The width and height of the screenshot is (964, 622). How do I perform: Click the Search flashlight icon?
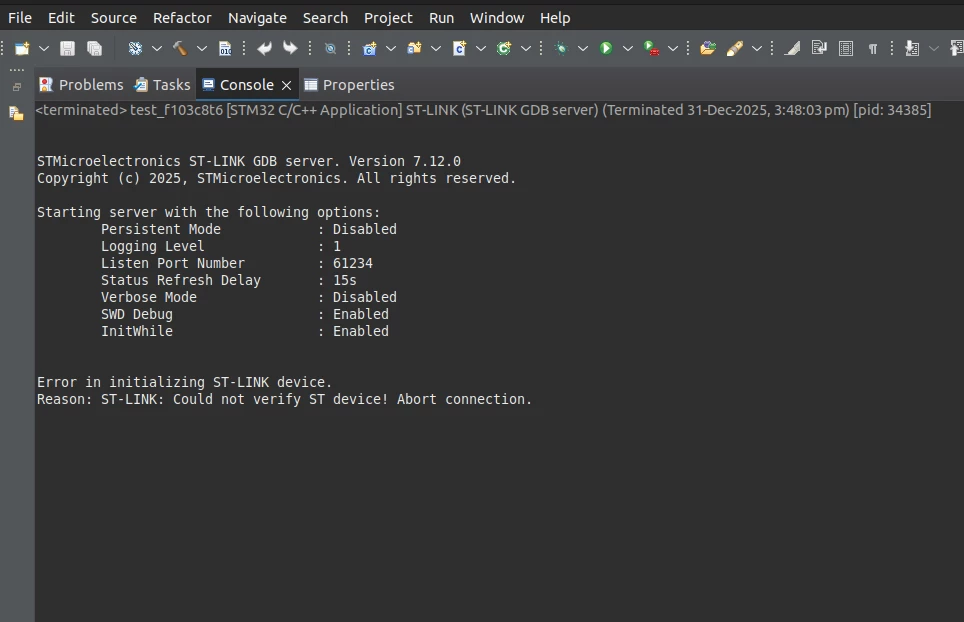coord(735,49)
